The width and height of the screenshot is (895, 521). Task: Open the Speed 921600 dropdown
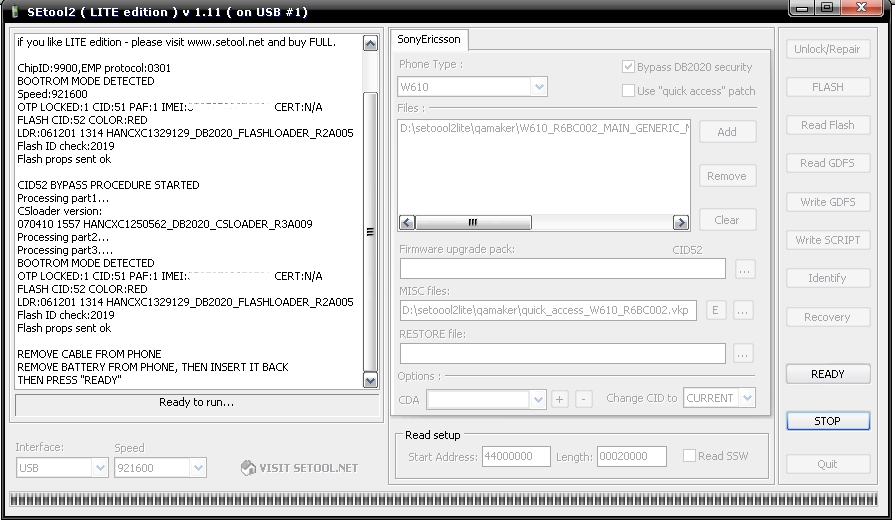click(x=198, y=468)
